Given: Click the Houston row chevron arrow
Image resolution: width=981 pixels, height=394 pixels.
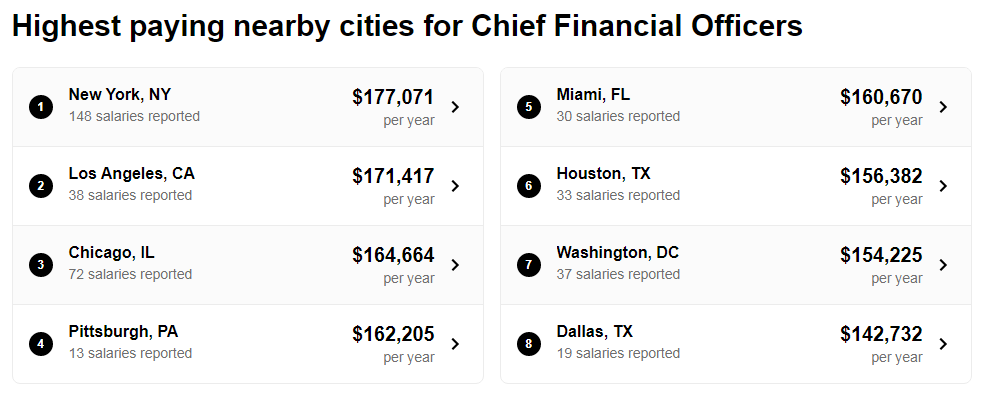Looking at the screenshot, I should tap(943, 186).
